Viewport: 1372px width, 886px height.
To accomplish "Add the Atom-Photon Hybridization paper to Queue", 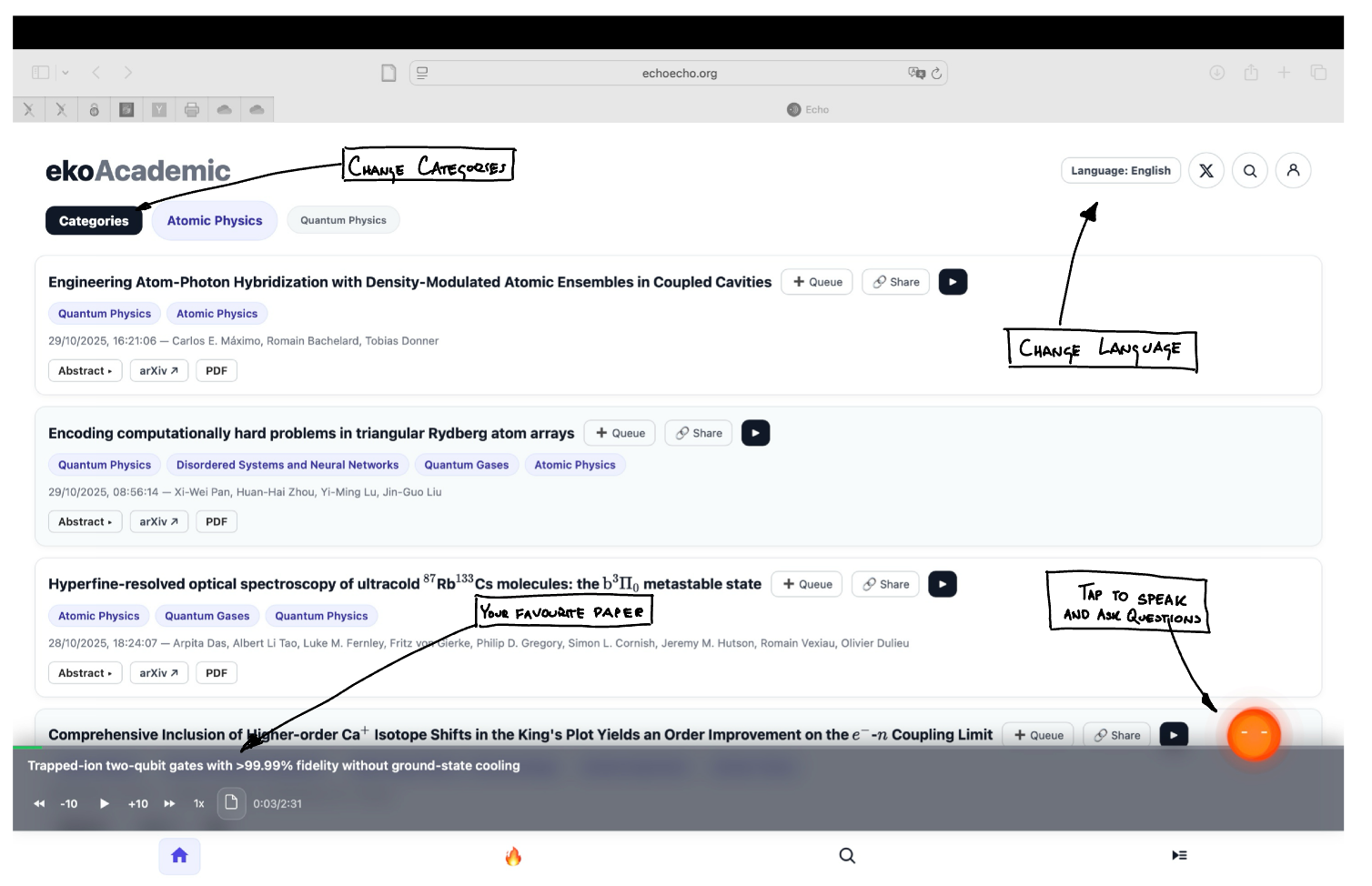I will [817, 282].
